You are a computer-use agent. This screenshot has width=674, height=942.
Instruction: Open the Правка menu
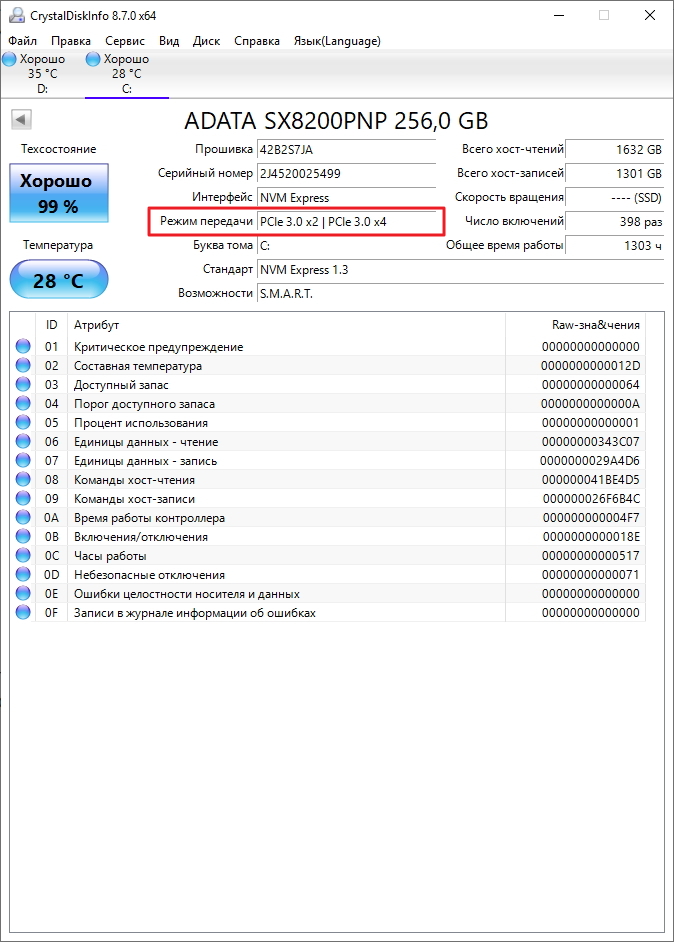[71, 41]
